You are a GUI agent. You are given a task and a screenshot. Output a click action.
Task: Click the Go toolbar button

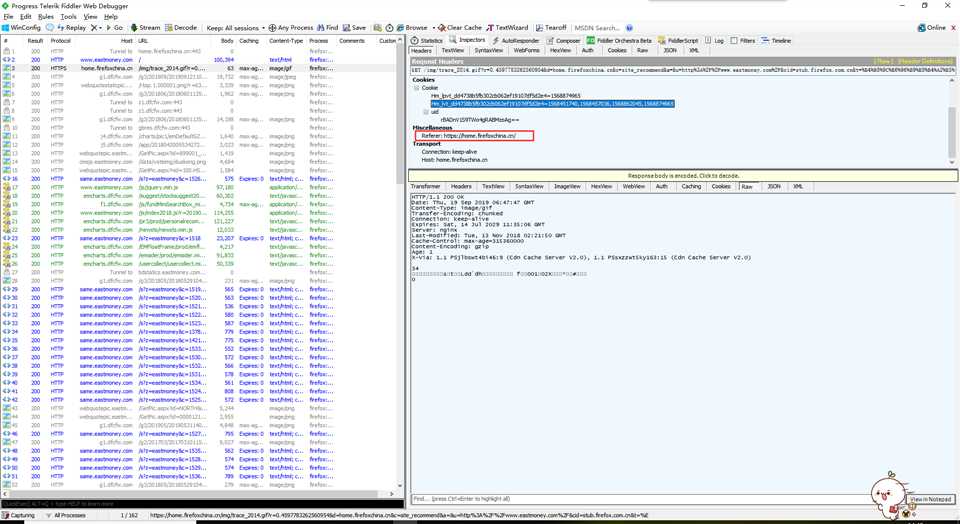point(114,28)
